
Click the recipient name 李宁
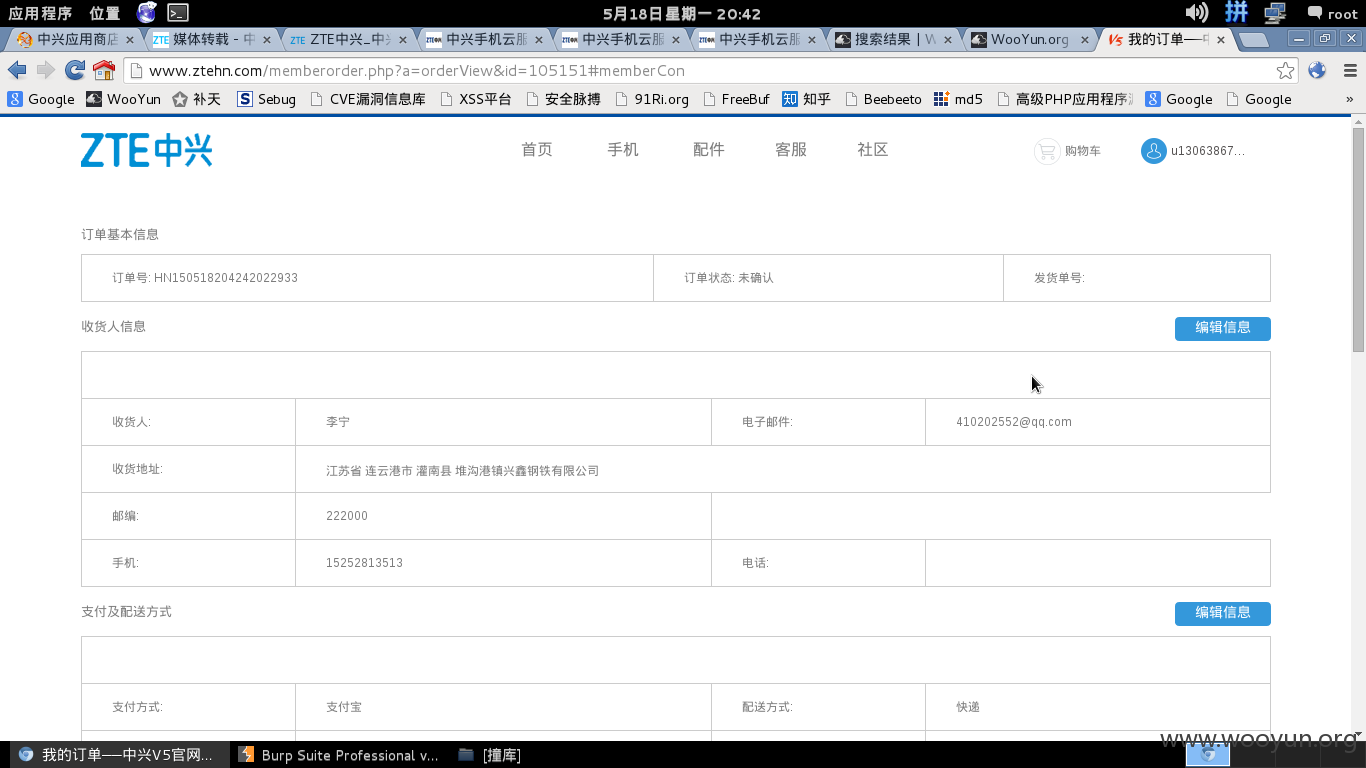click(338, 422)
